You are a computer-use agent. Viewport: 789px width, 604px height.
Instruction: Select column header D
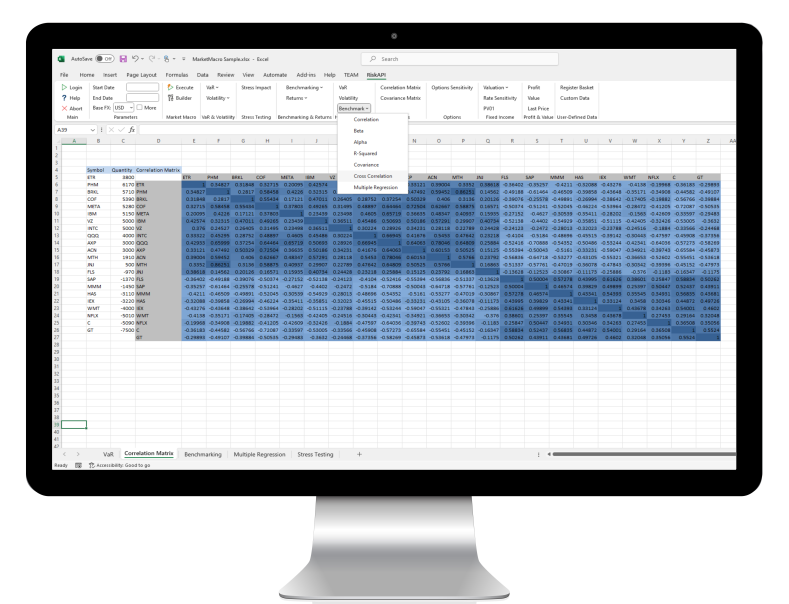point(158,141)
